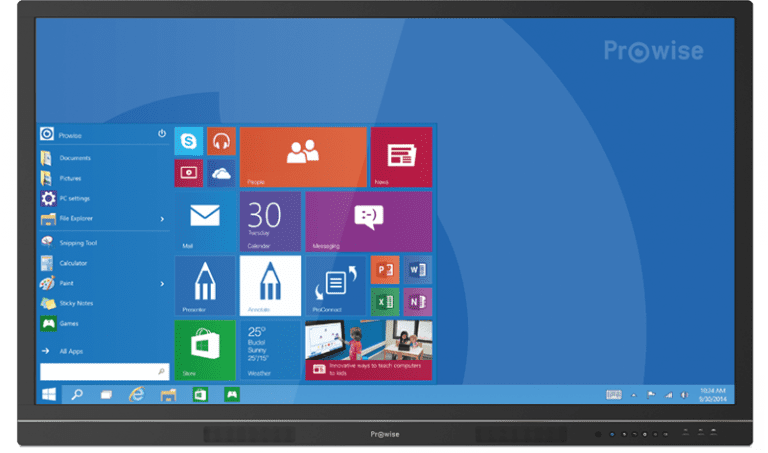Open the OneDrive cloud tile

click(221, 173)
